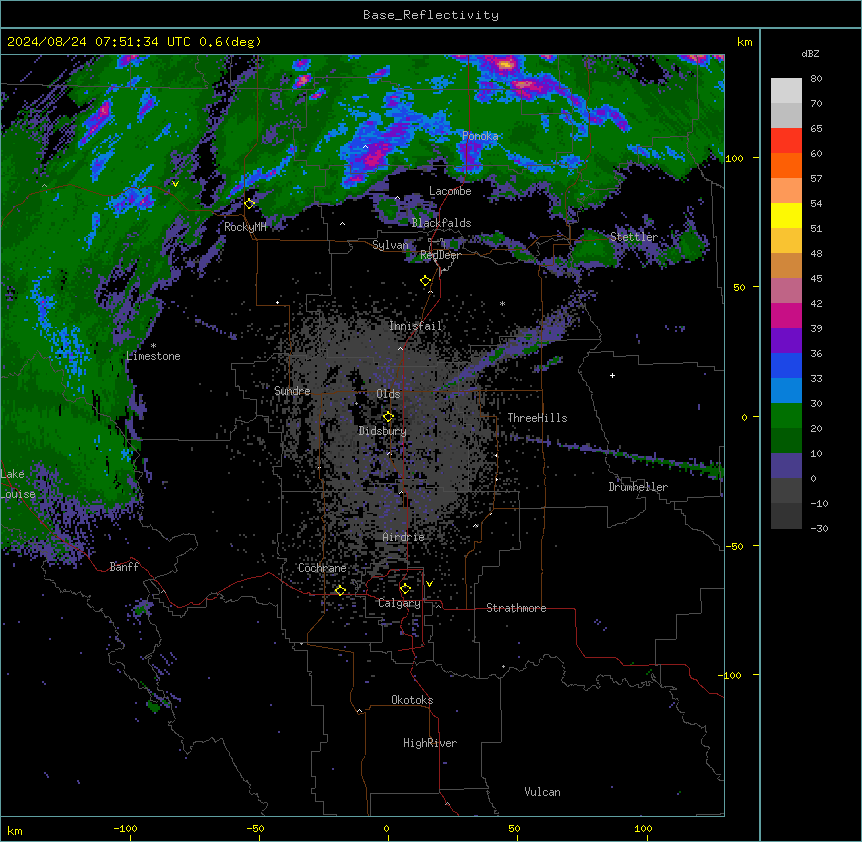The image size is (862, 842).
Task: Select the RedDeer city label
Action: click(x=440, y=255)
